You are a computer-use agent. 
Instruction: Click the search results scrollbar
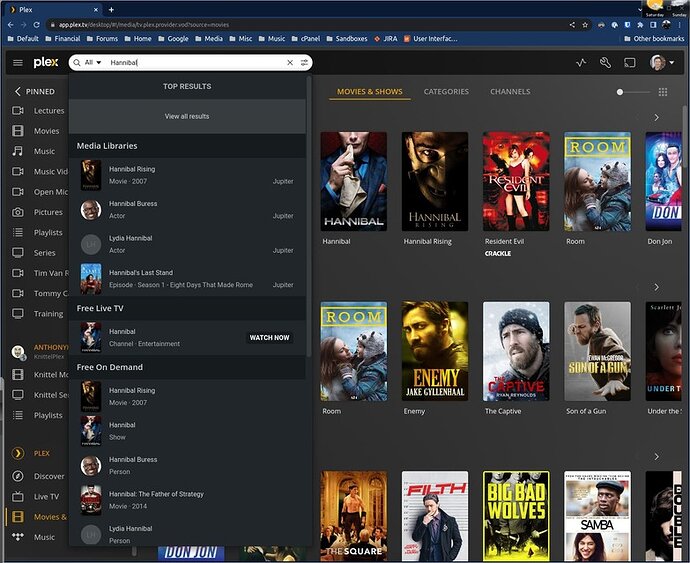point(309,216)
